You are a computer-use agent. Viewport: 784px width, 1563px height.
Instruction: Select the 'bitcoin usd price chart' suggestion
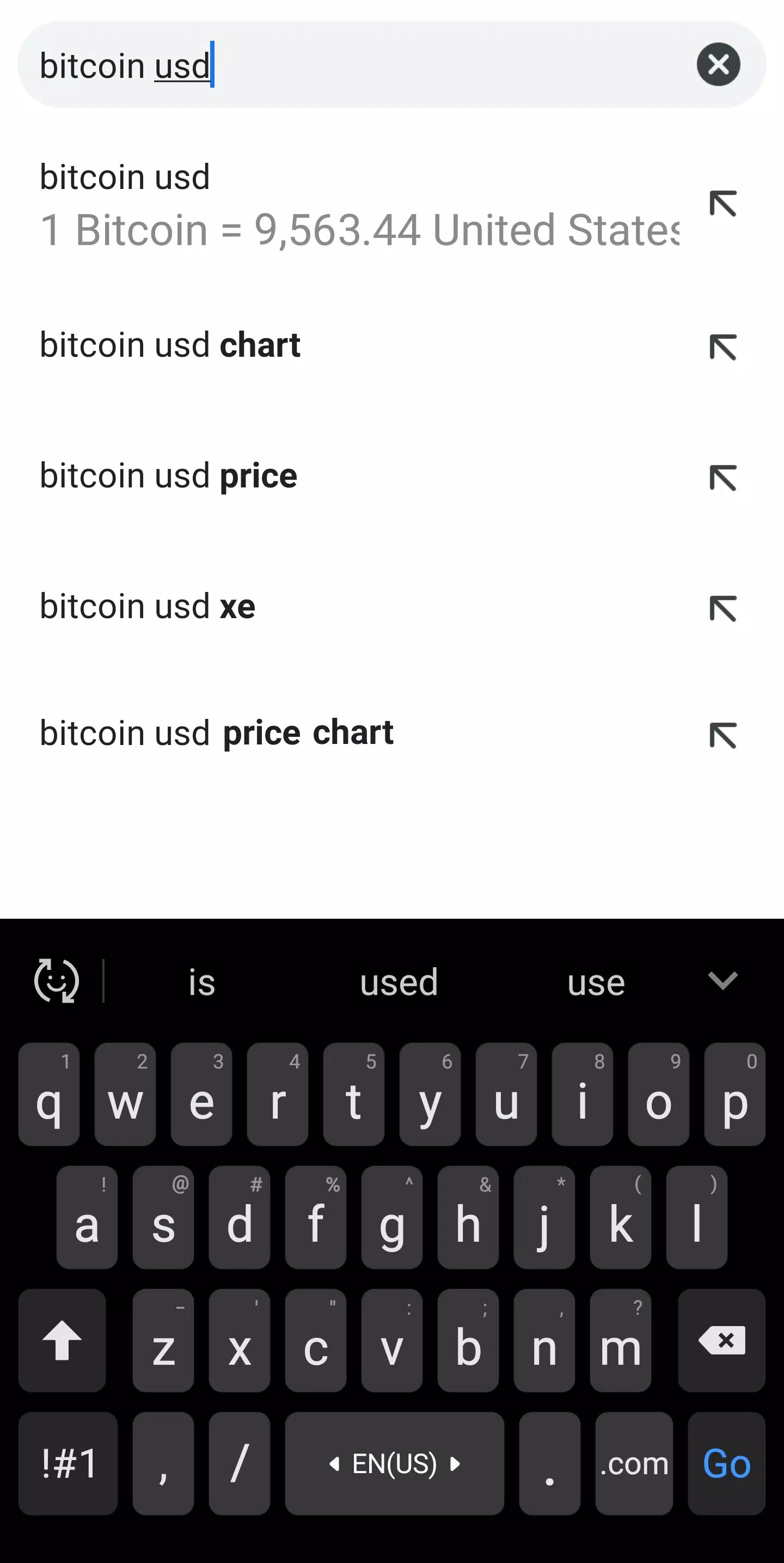[x=217, y=733]
